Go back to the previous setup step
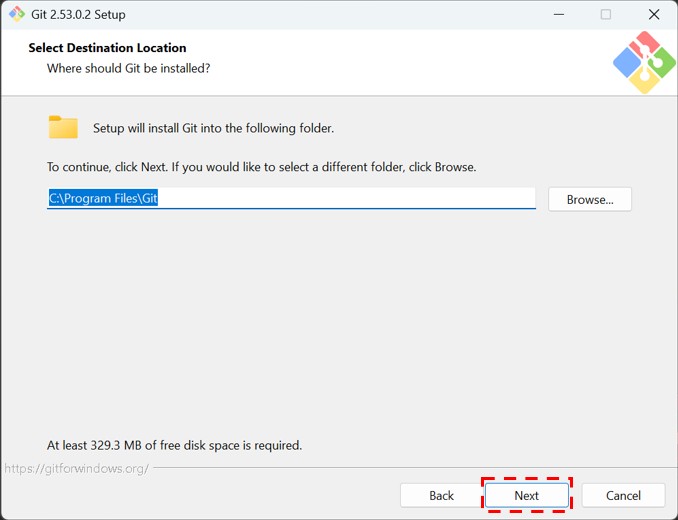Viewport: 678px width, 520px height. [x=441, y=495]
